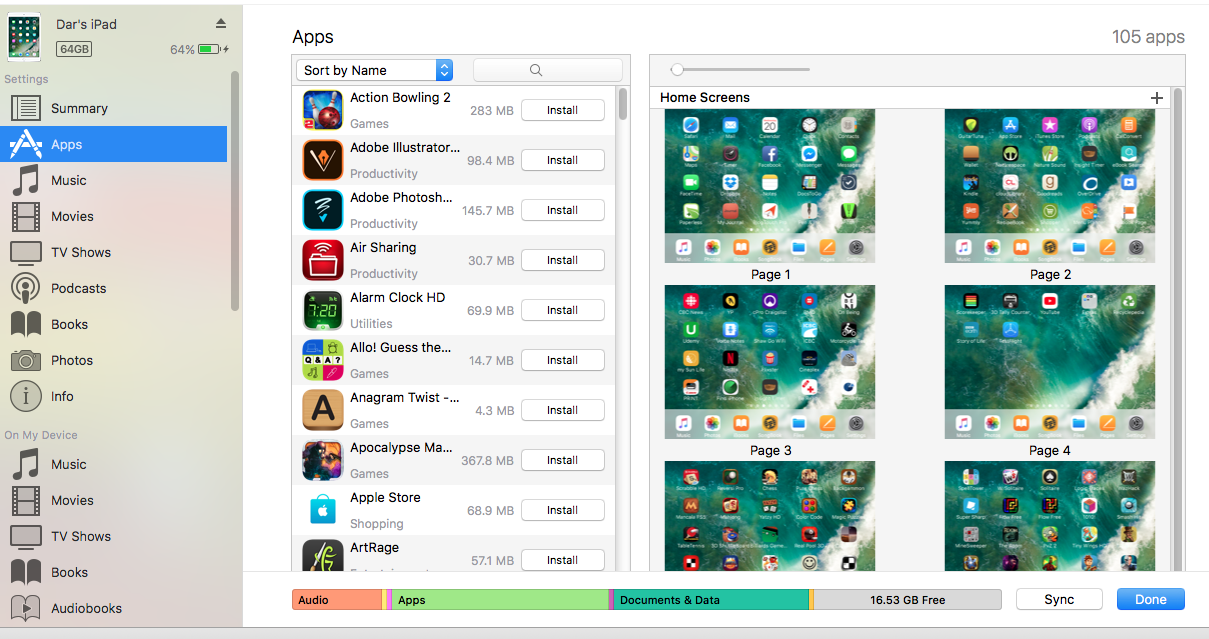Select the Page 4 home screen thumbnail

(1050, 362)
